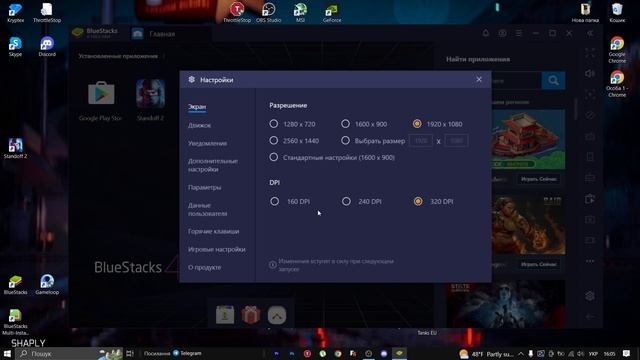Image resolution: width=640 pixels, height=360 pixels.
Task: Select the 1280 x 720 resolution option
Action: click(x=274, y=124)
